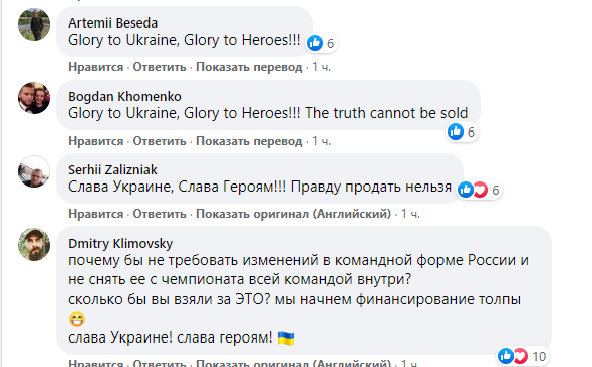The image size is (592, 367).
Task: Show original English of Serhii Zalizniak's comment
Action: point(293,214)
